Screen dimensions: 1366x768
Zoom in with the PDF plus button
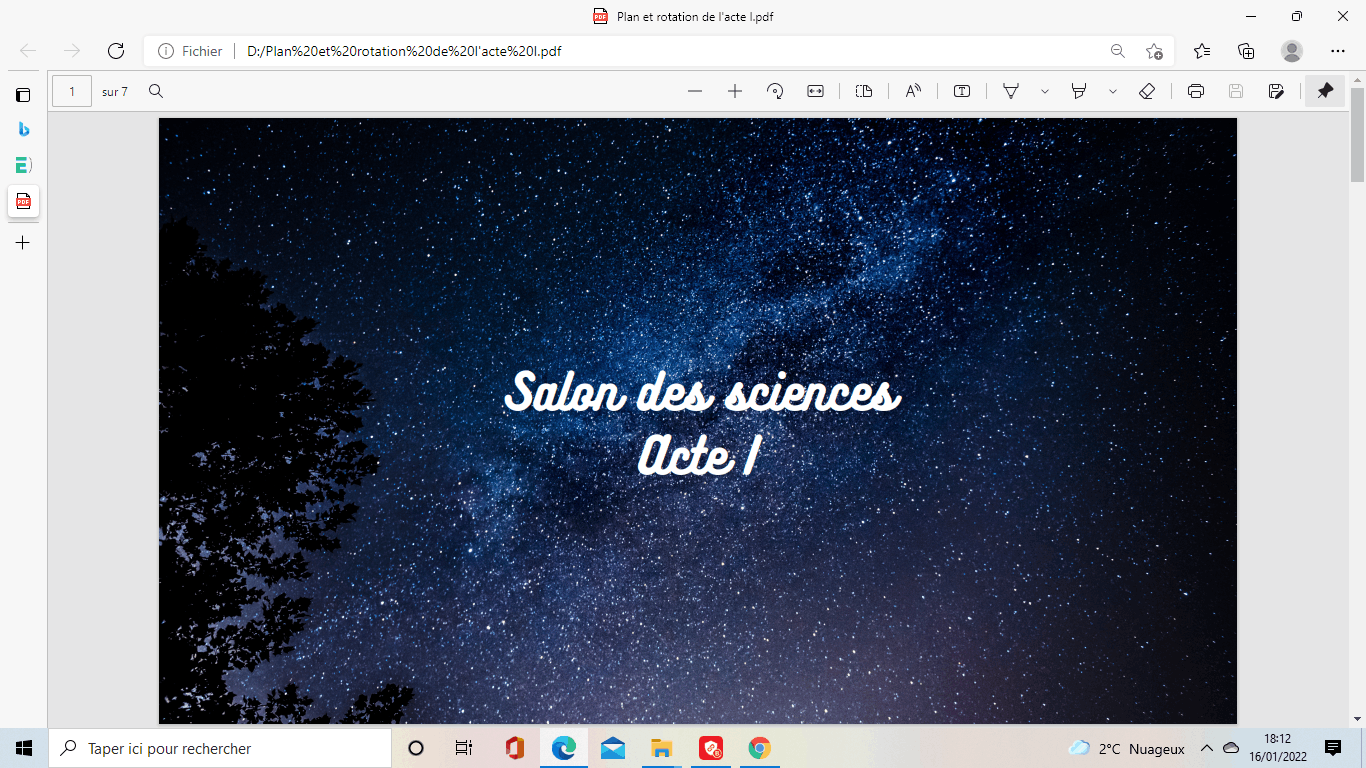tap(735, 91)
